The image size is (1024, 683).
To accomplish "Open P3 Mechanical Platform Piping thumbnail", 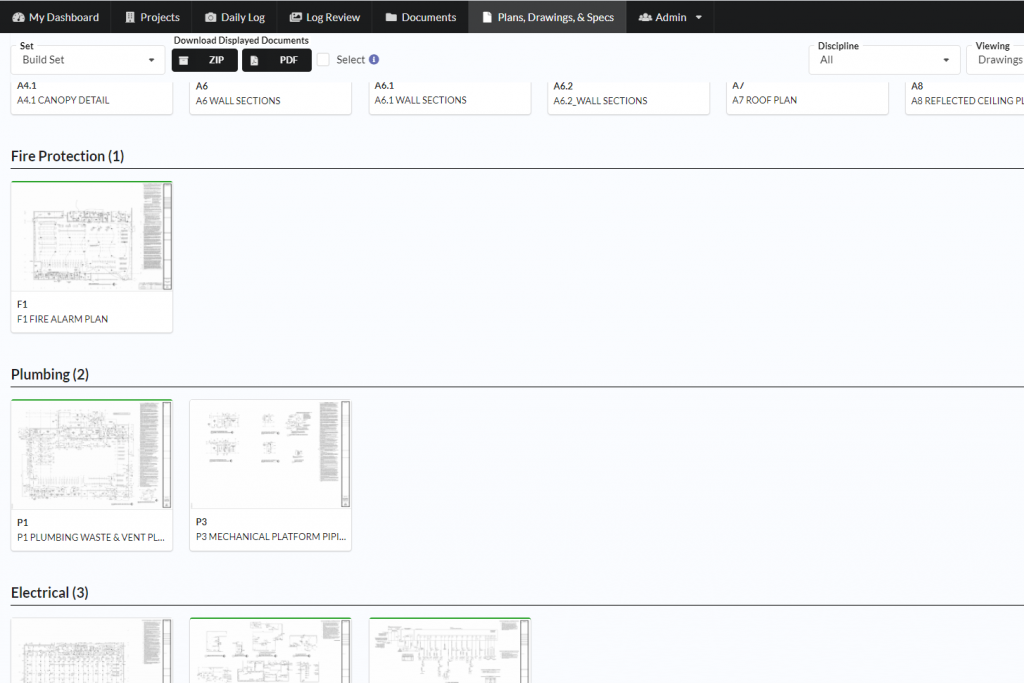I will click(x=270, y=454).
